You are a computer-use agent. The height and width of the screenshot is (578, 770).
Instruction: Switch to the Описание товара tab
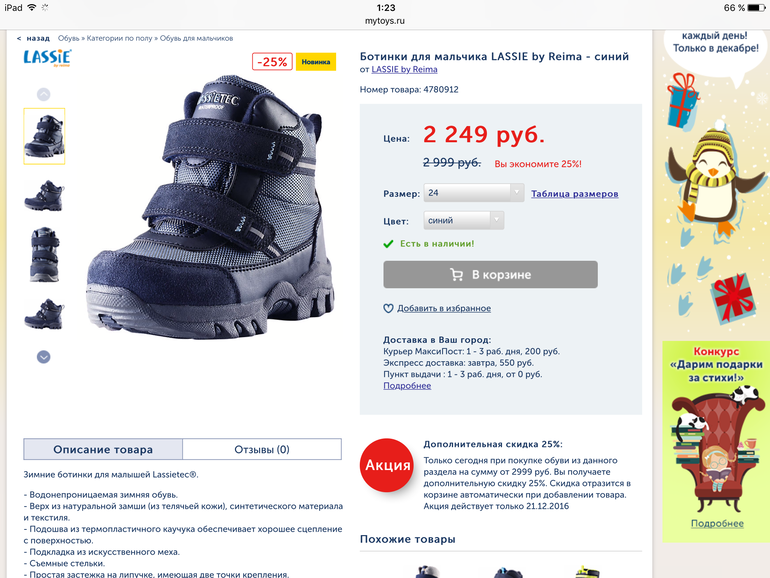103,449
